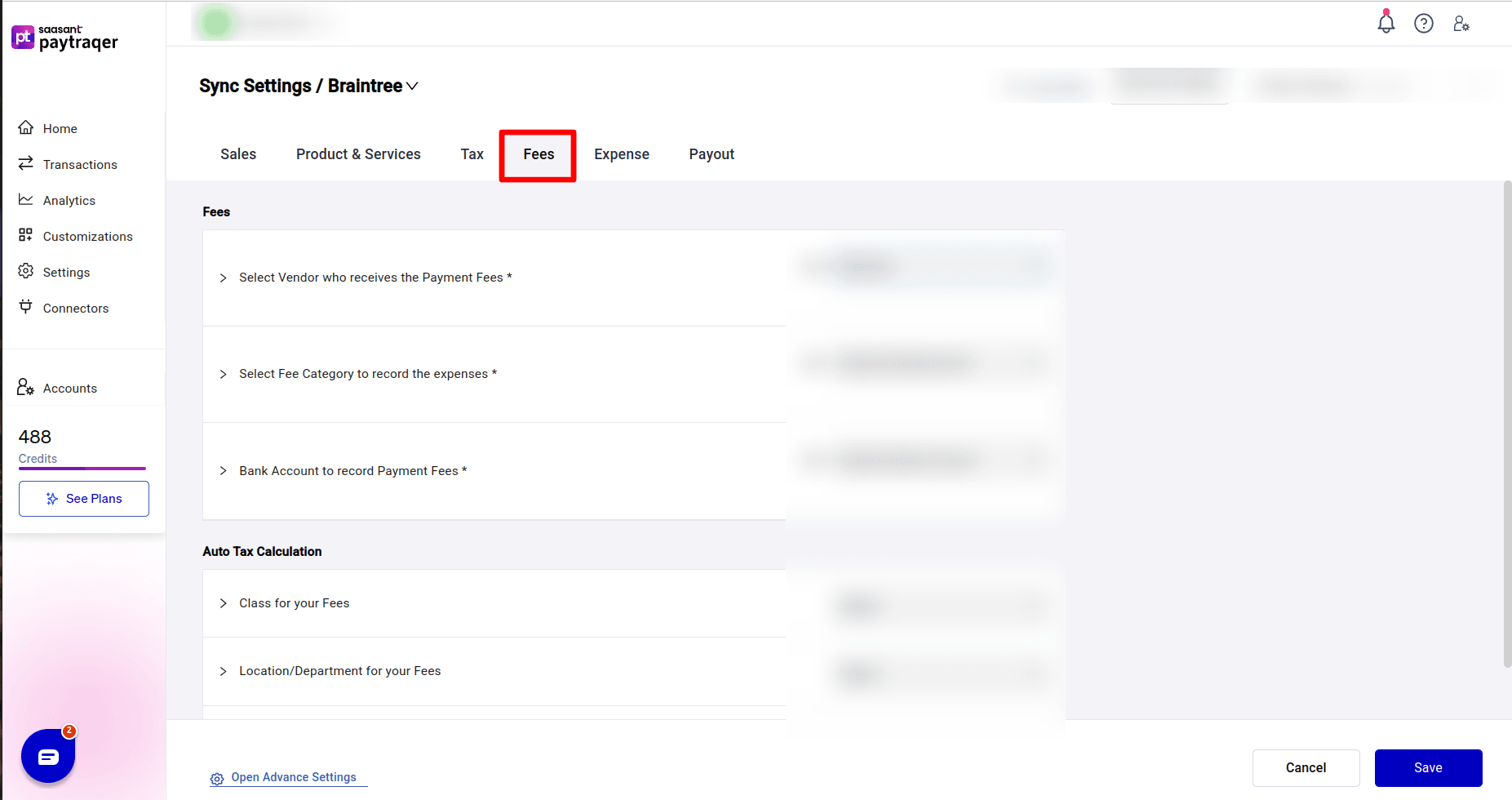1512x800 pixels.
Task: Open the Accounts section
Action: 69,388
